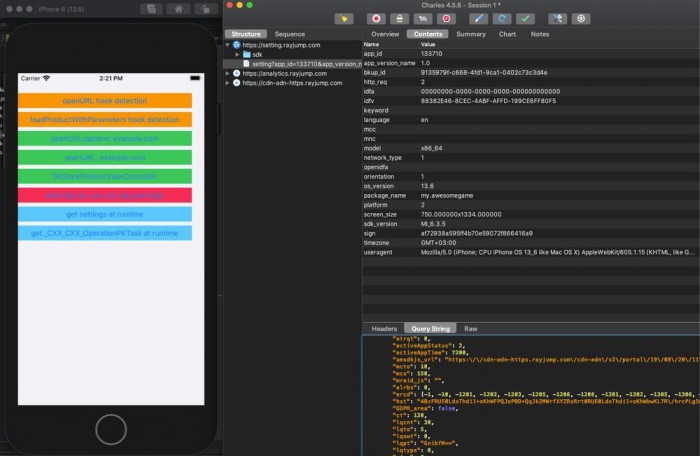
Task: Open the Summary tab
Action: (x=471, y=34)
